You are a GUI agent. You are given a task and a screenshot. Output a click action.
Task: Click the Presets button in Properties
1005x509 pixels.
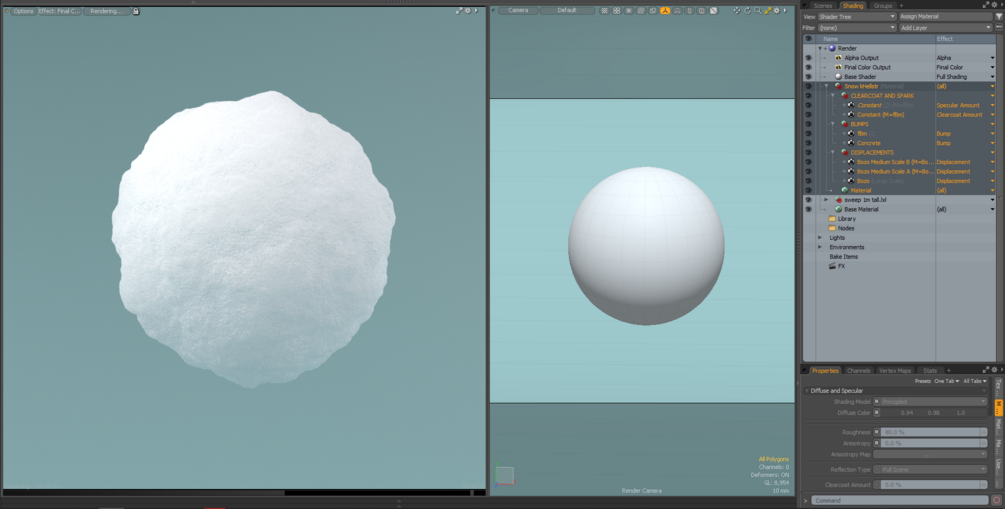pos(922,381)
